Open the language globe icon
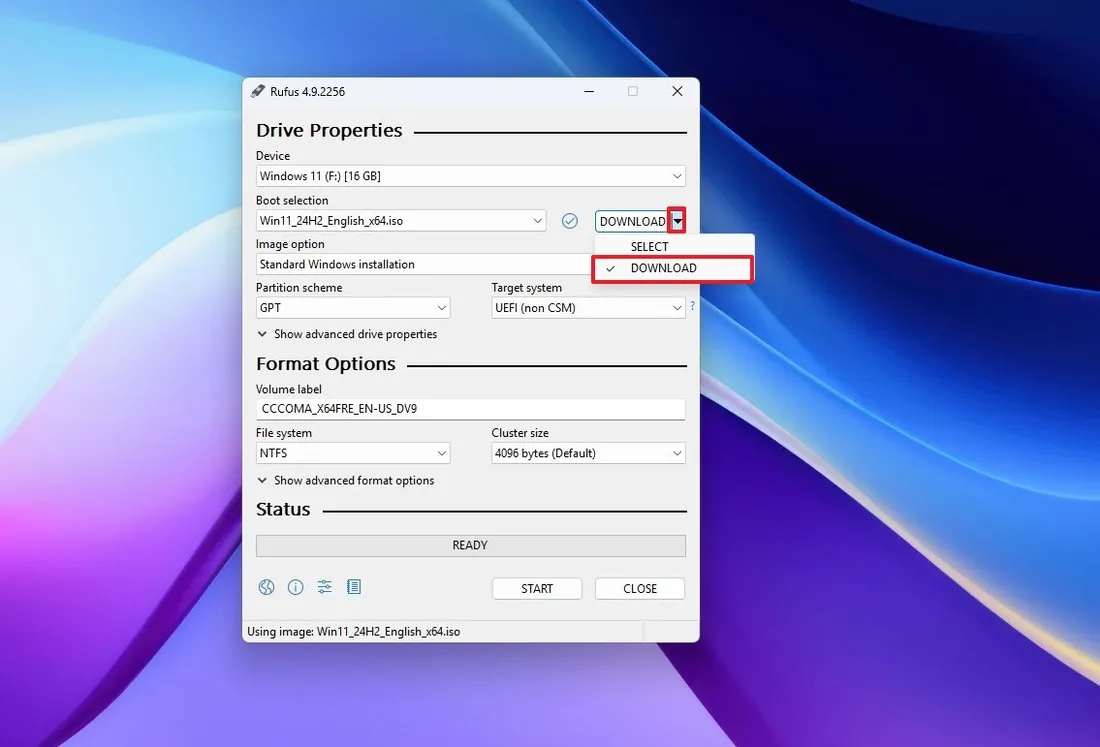The height and width of the screenshot is (747, 1100). (x=266, y=587)
